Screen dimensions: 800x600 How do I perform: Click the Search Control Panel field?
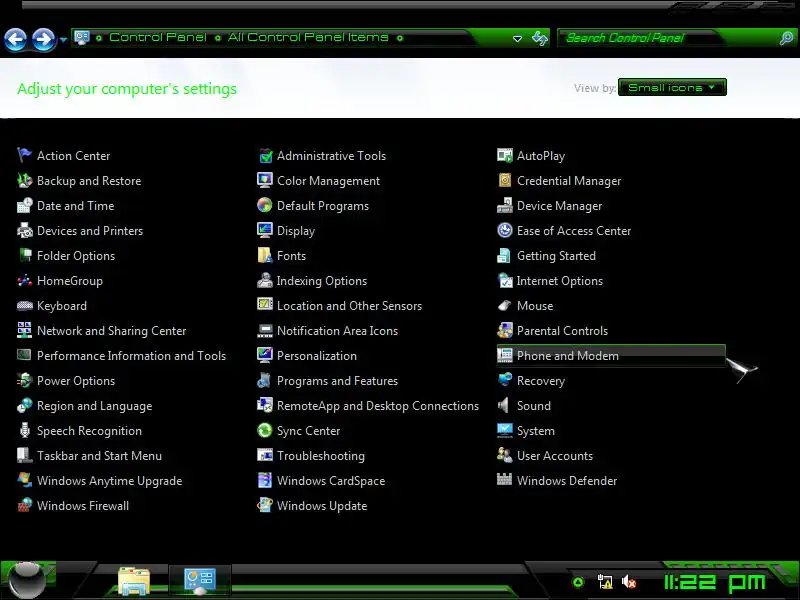coord(667,38)
